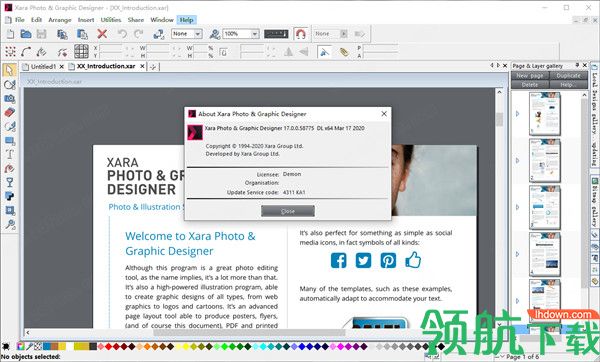Select the Text tool
600x362 pixels.
[10, 154]
